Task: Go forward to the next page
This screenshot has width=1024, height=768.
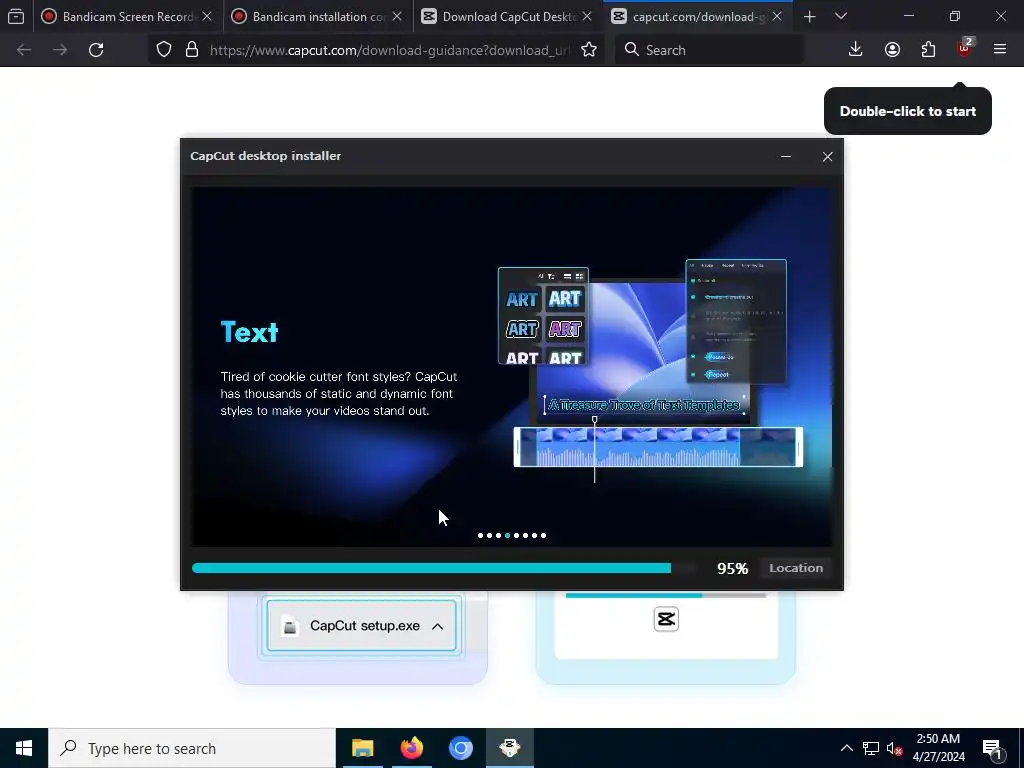Action: [60, 50]
